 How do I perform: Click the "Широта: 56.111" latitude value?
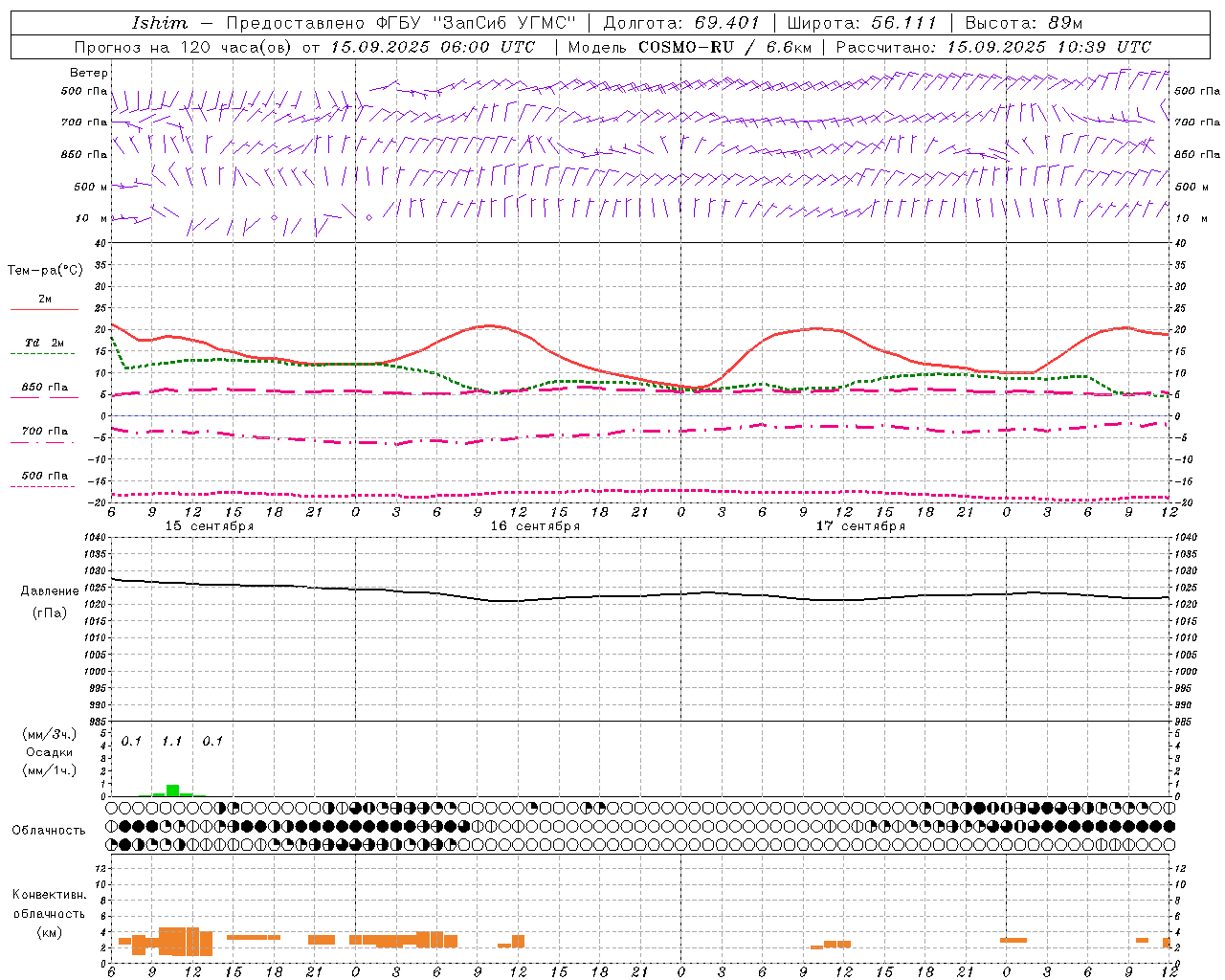(861, 23)
